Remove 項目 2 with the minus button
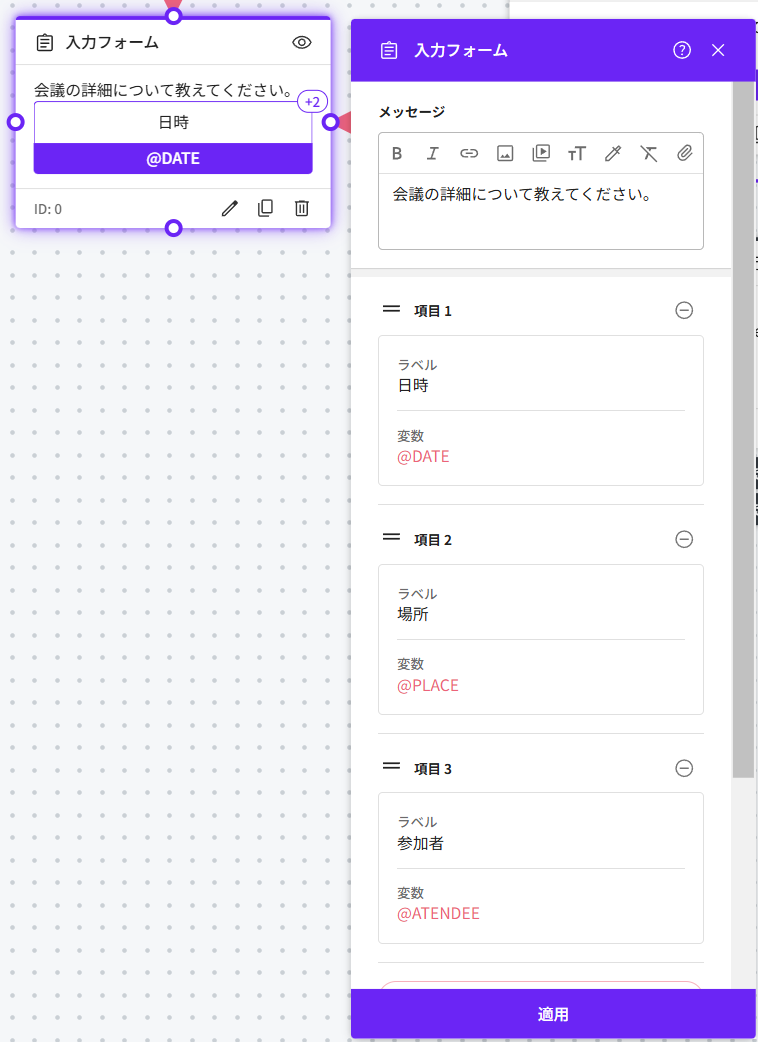The image size is (758, 1042). coord(684,539)
